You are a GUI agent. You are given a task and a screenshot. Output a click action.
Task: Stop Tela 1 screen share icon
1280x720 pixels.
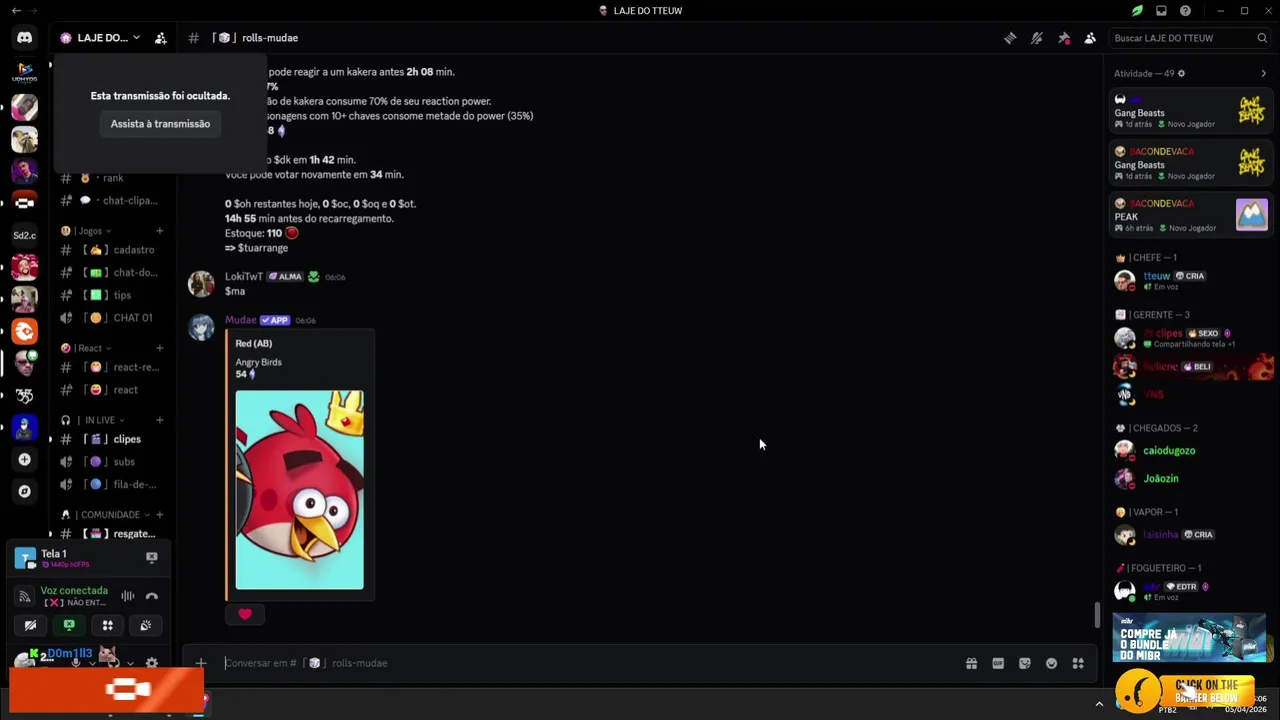pos(152,557)
